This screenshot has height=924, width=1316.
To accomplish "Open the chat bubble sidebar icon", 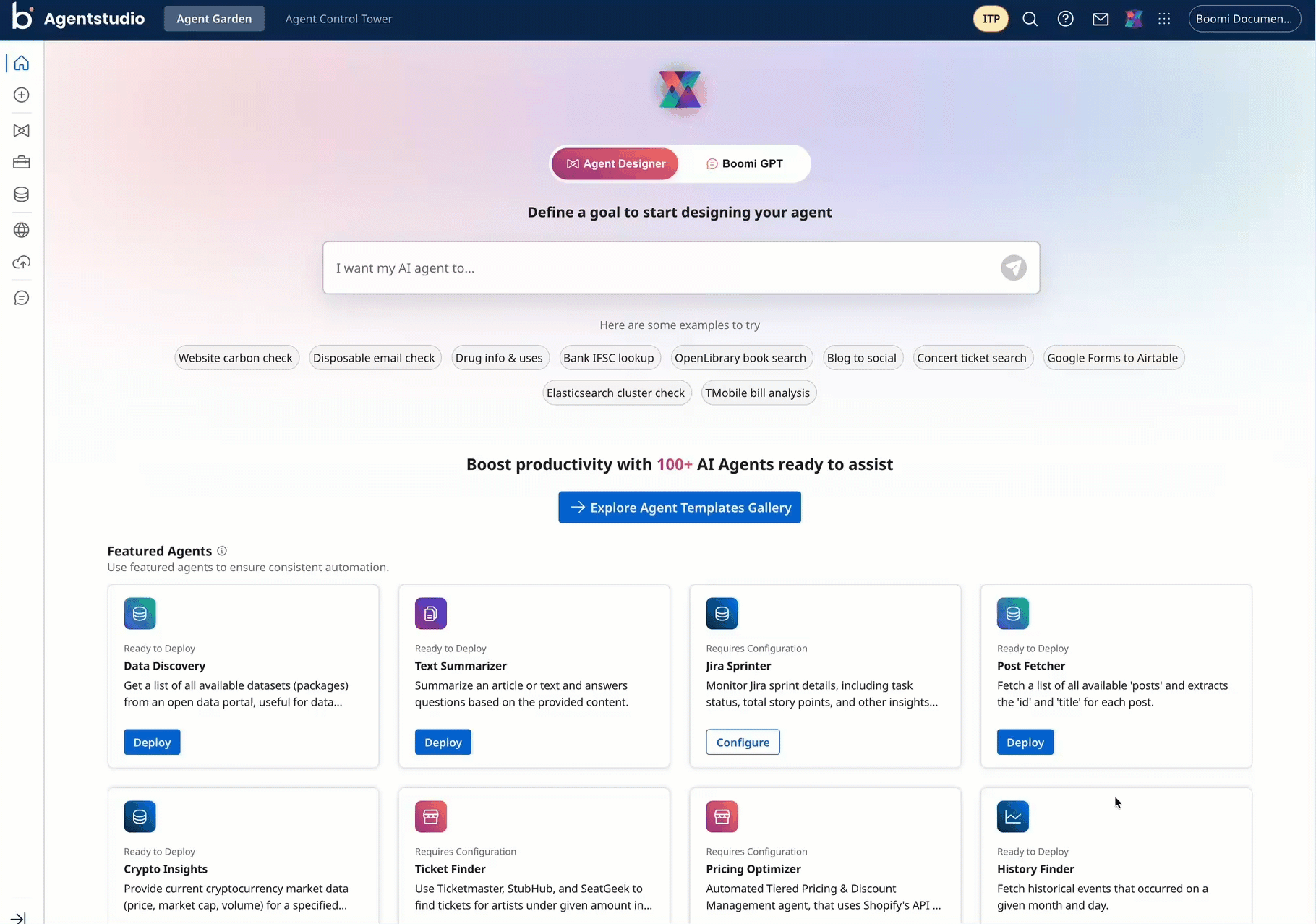I will coord(22,298).
